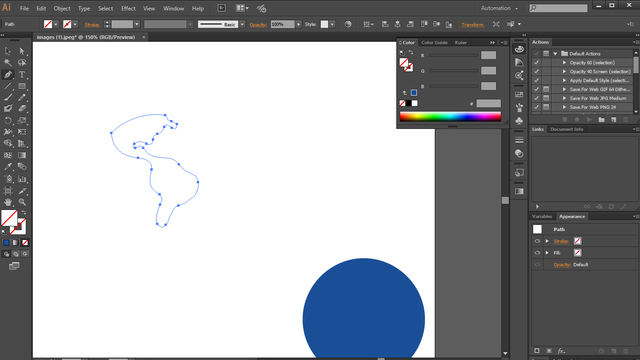Expand Fill row in Appearance panel
This screenshot has width=640, height=360.
click(x=547, y=253)
